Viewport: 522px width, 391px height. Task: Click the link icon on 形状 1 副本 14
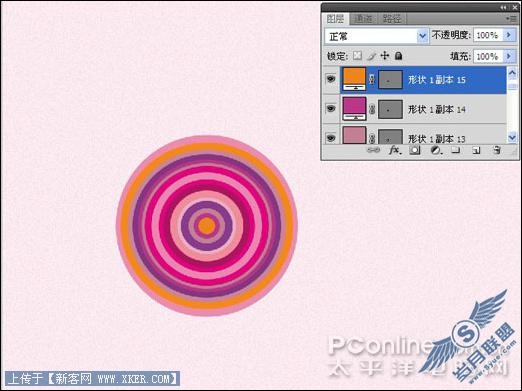point(372,109)
